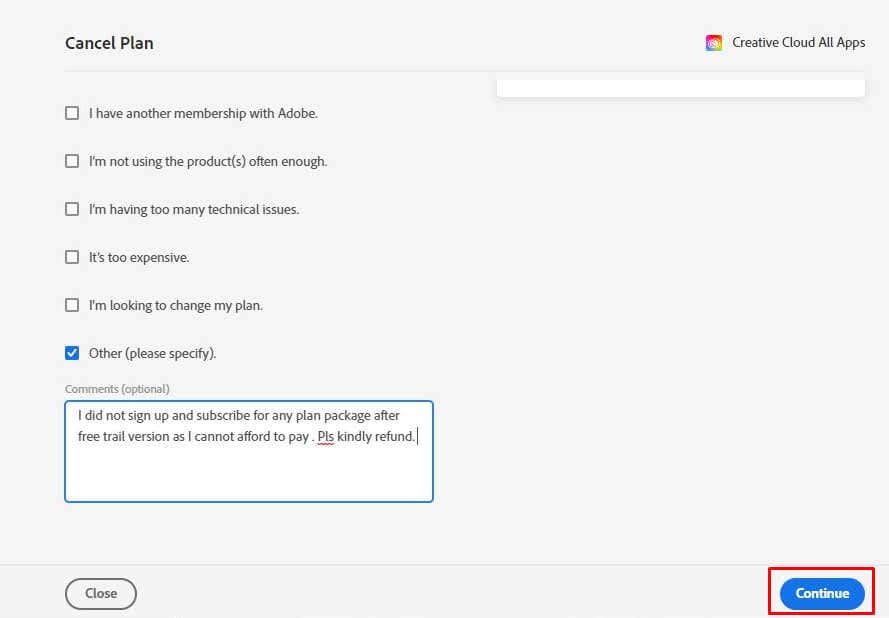Screen dimensions: 889x618
Task: Click the 'It's too expensive.' label text
Action: coord(139,257)
